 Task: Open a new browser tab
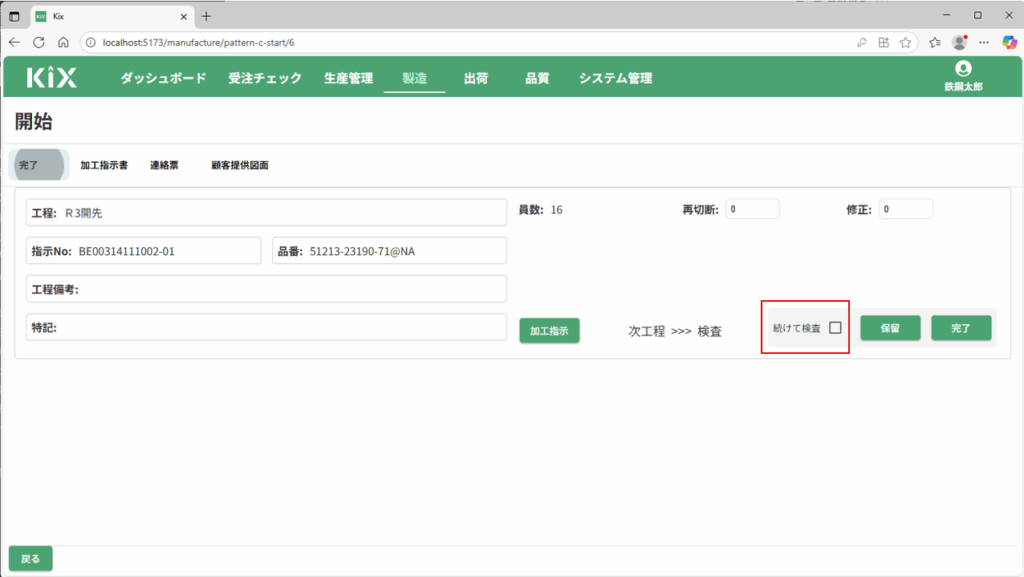tap(206, 16)
